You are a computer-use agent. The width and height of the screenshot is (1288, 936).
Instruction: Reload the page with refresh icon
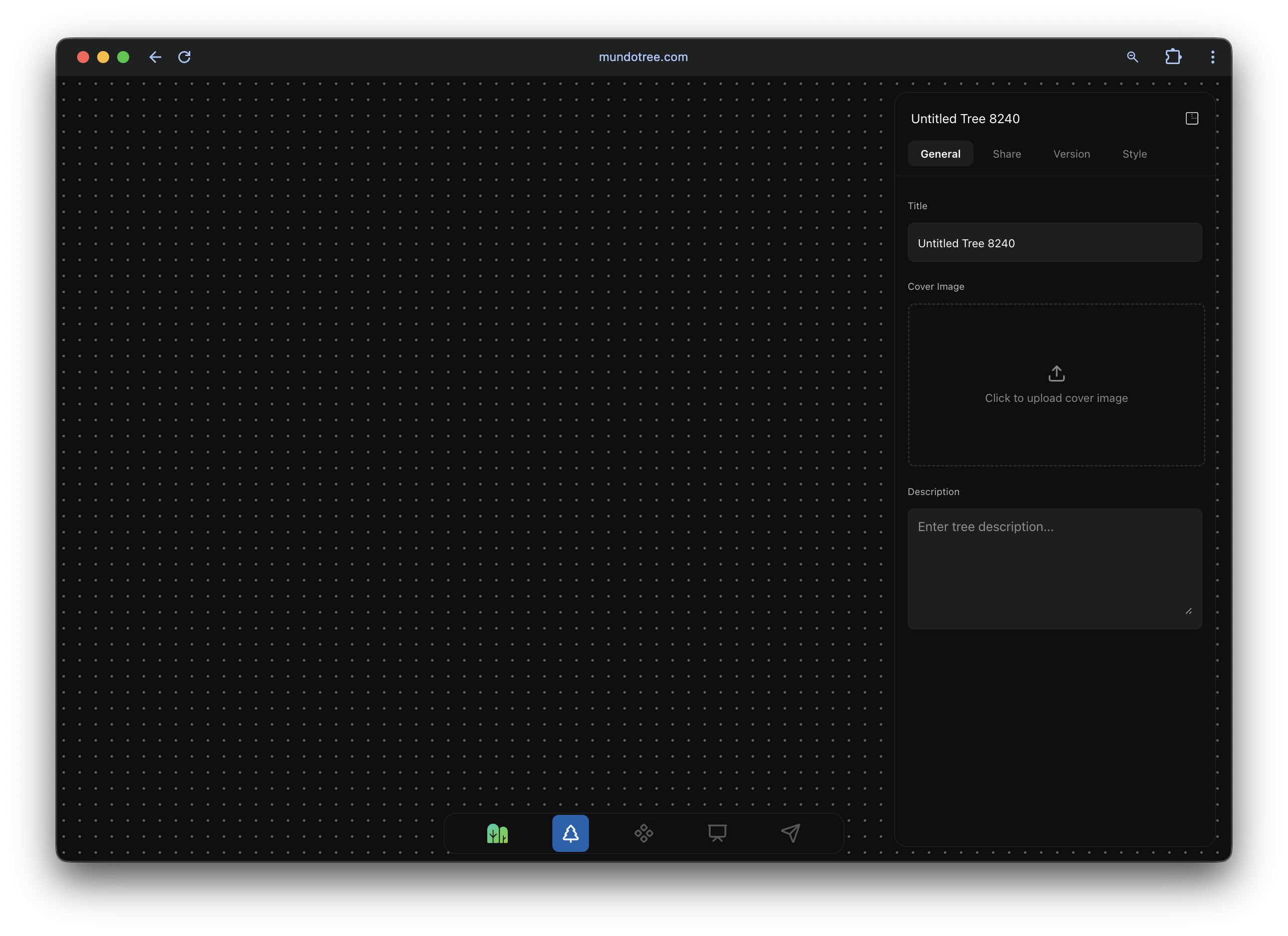[185, 57]
